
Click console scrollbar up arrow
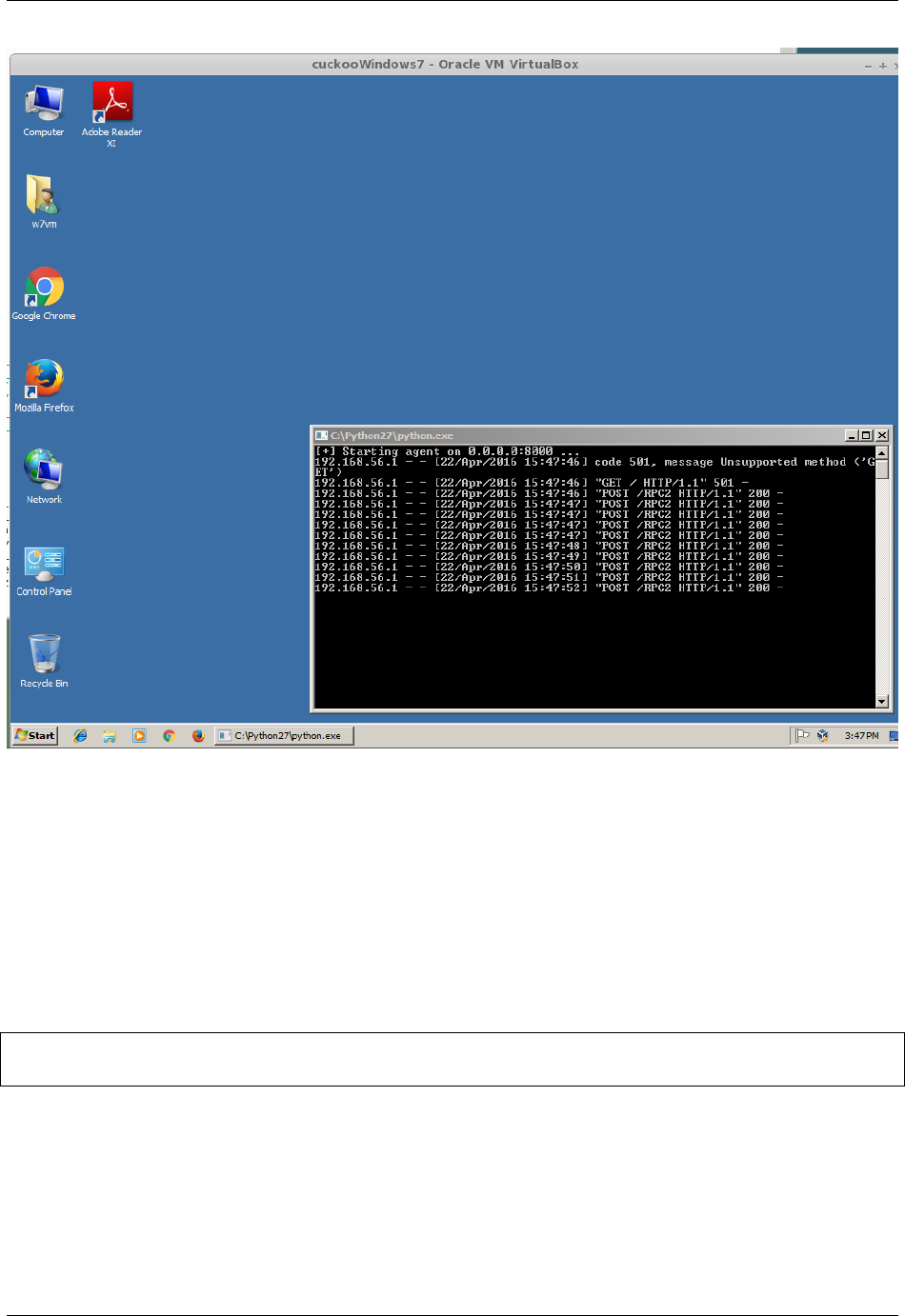click(882, 452)
